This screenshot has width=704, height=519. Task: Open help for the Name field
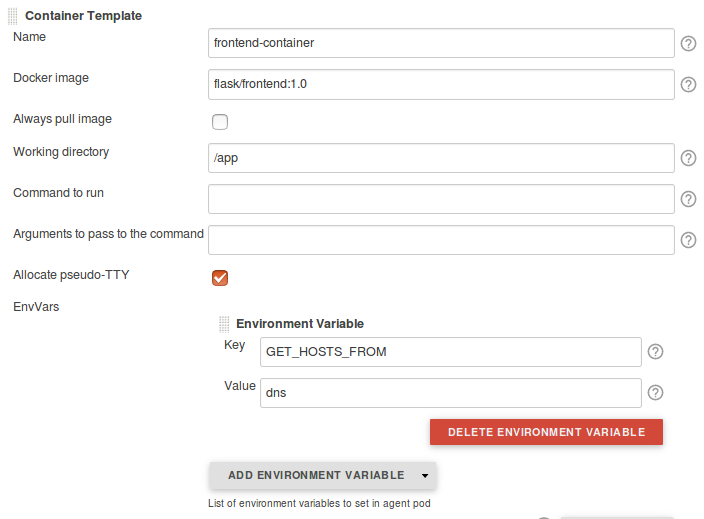688,44
